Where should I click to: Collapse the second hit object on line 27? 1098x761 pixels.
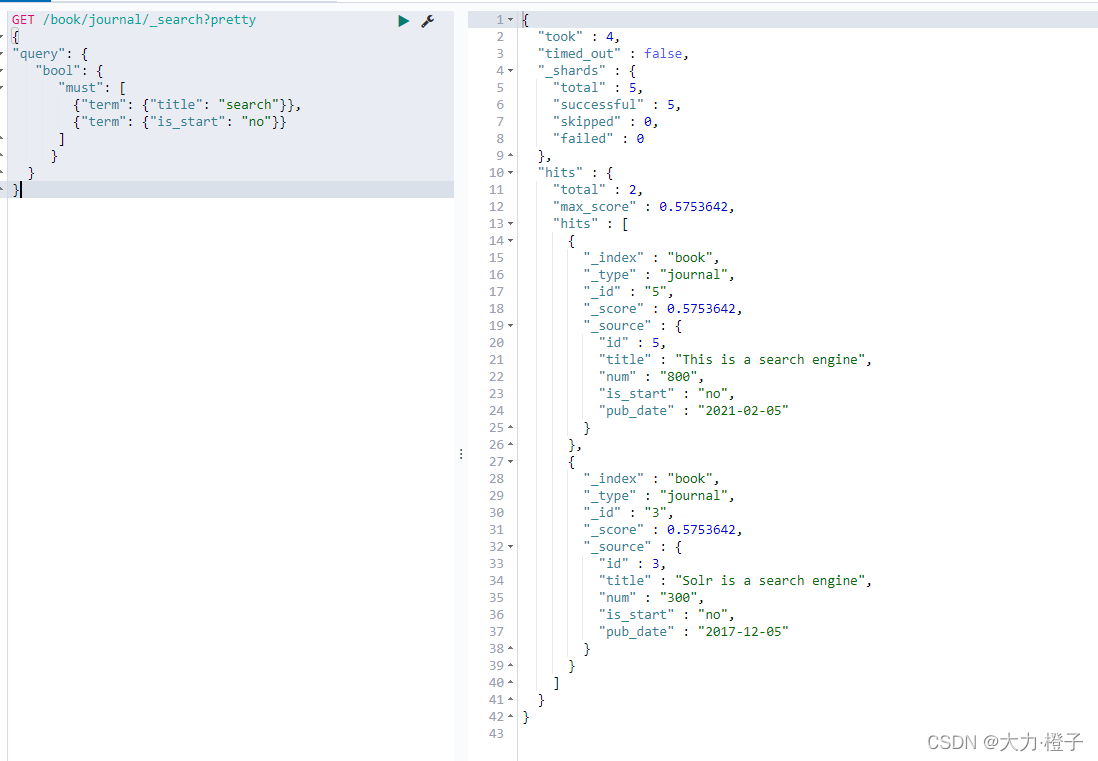[x=510, y=462]
